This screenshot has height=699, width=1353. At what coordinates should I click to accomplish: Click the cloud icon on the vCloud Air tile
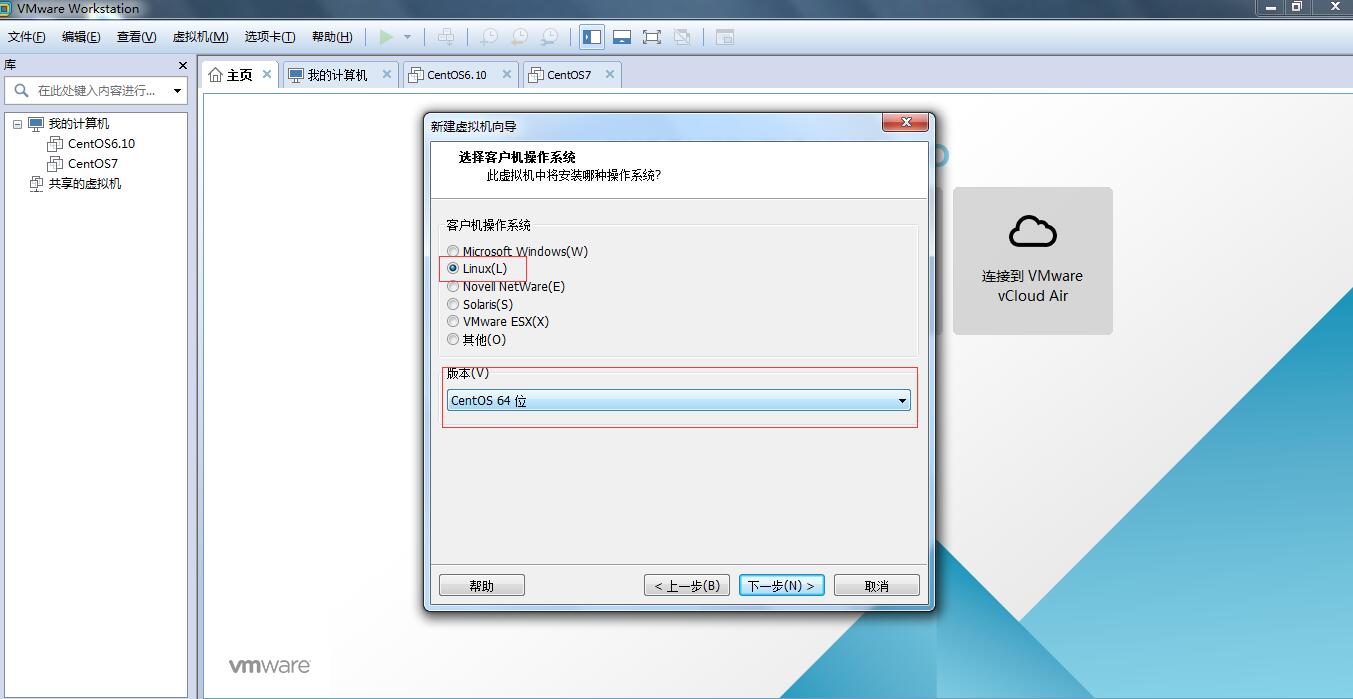coord(1033,231)
